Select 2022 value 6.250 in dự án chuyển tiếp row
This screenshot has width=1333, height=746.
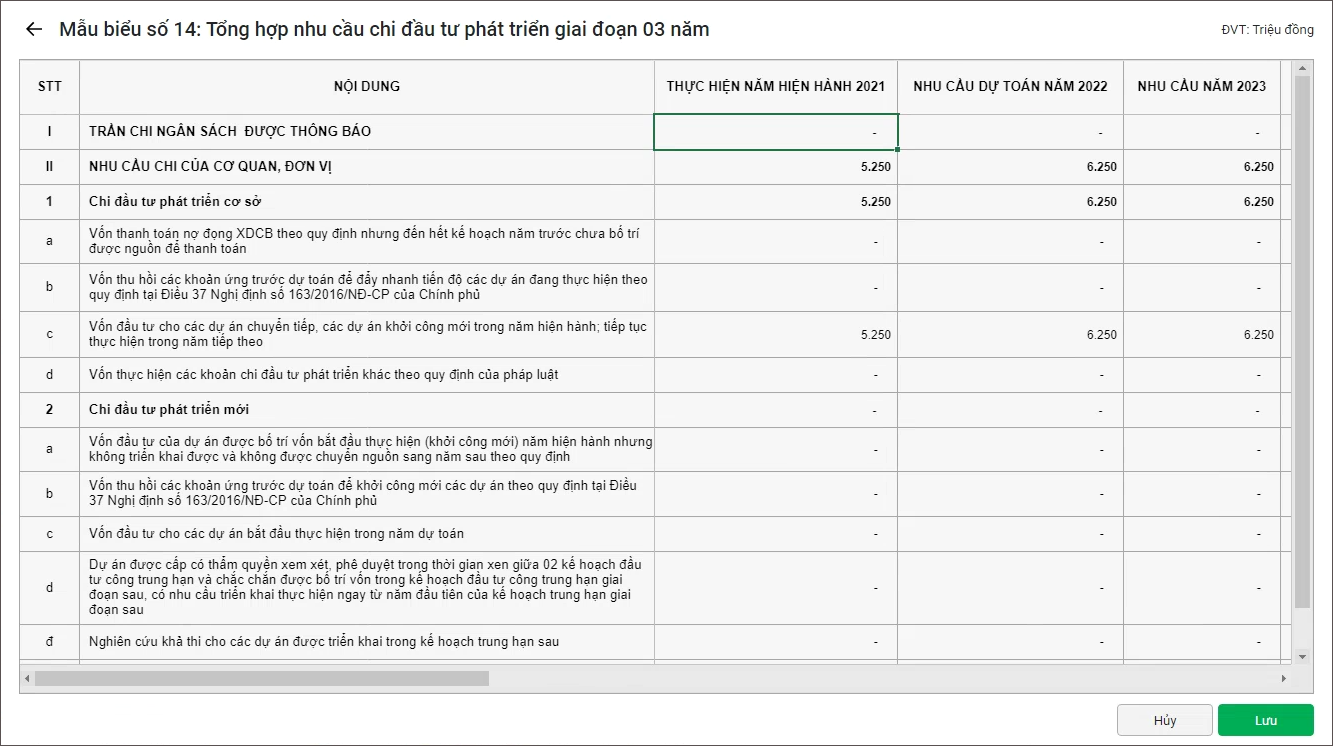click(x=1010, y=335)
